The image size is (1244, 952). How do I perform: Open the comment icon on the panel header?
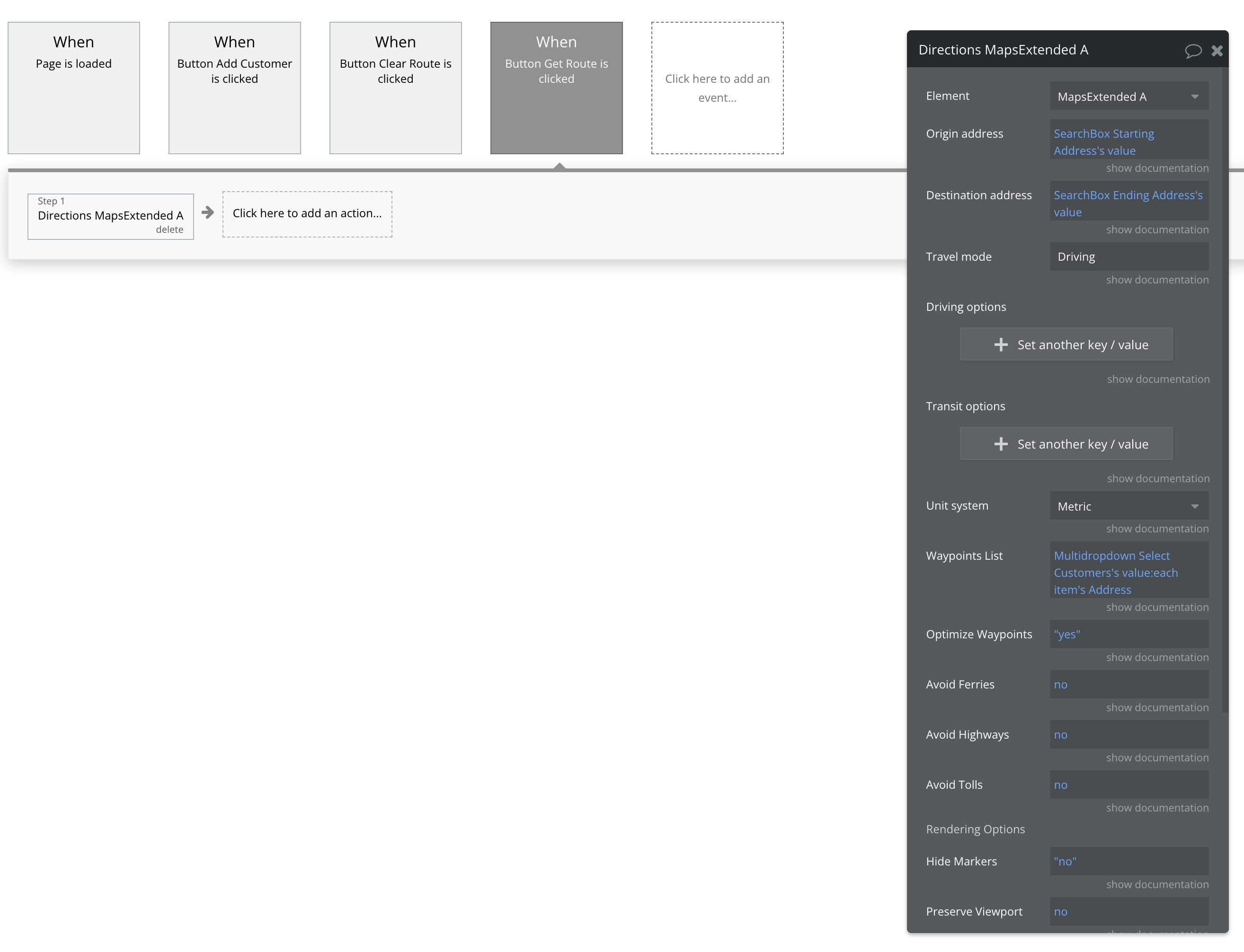[x=1193, y=51]
